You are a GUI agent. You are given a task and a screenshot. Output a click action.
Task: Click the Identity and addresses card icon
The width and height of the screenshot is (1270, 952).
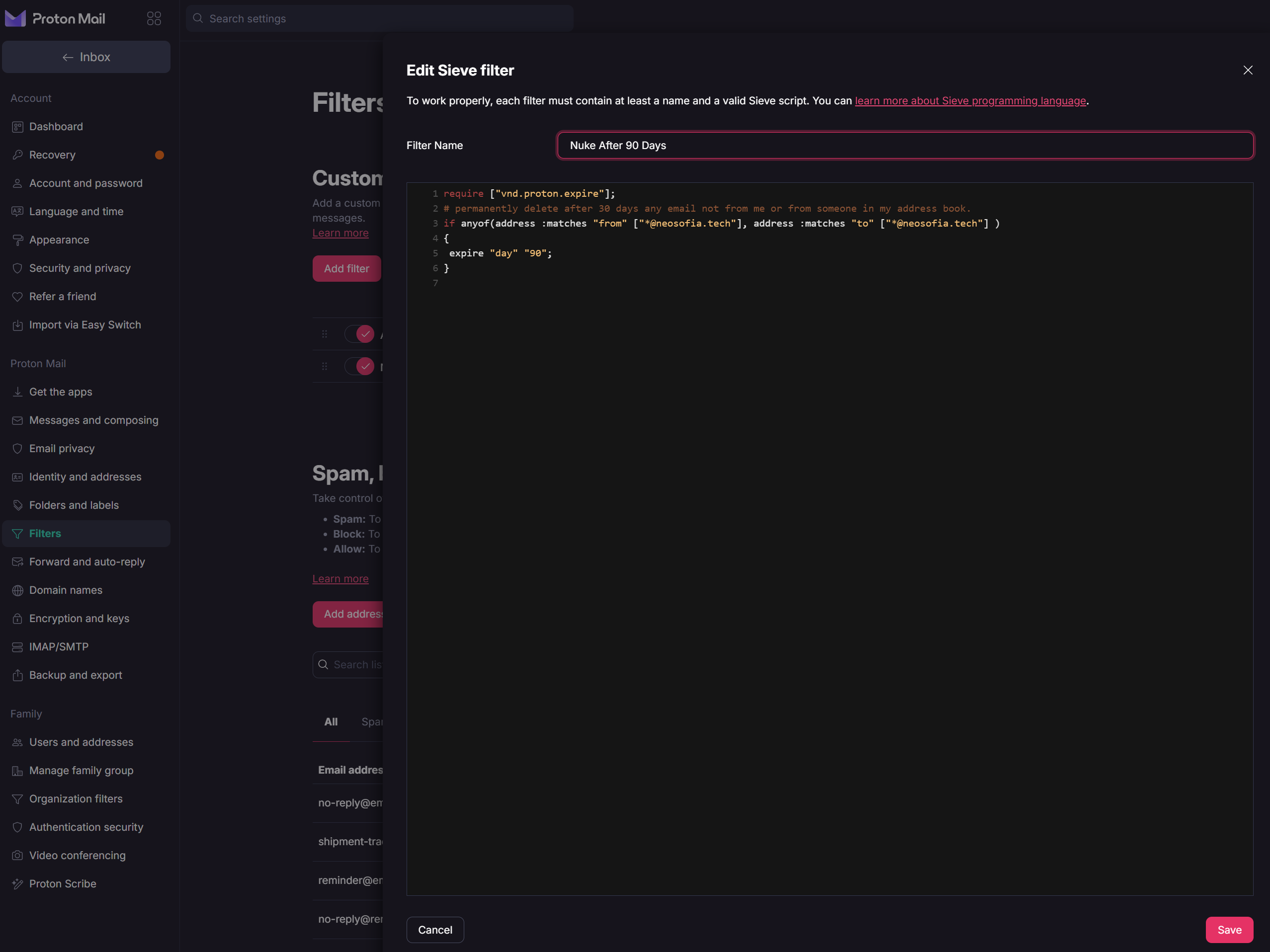click(x=18, y=477)
